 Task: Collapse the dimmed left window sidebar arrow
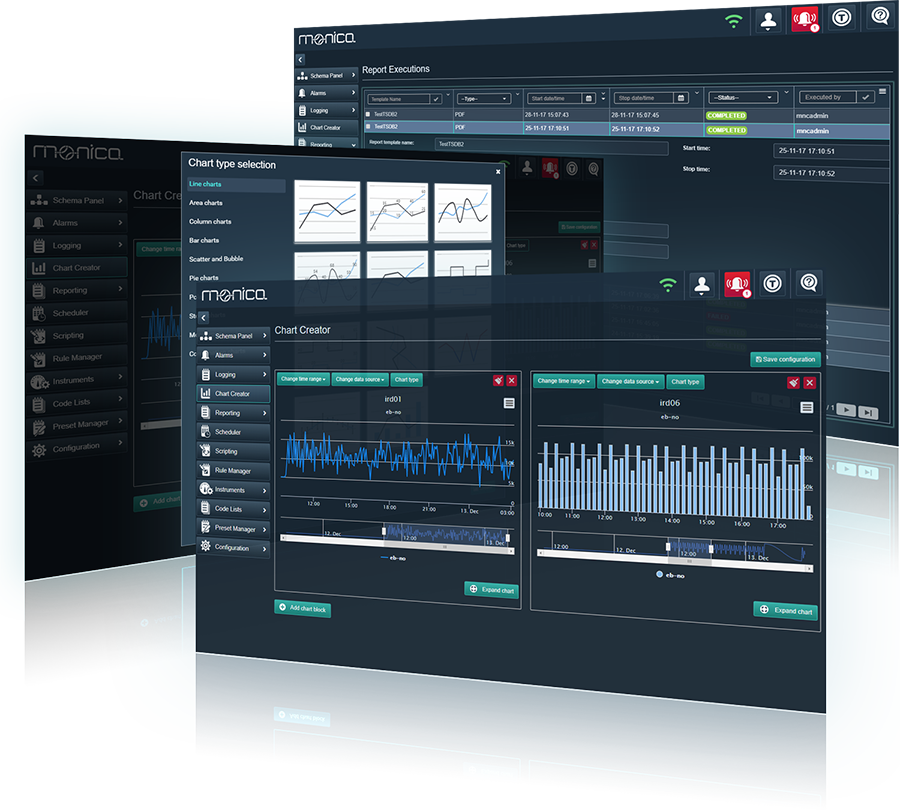tap(36, 178)
